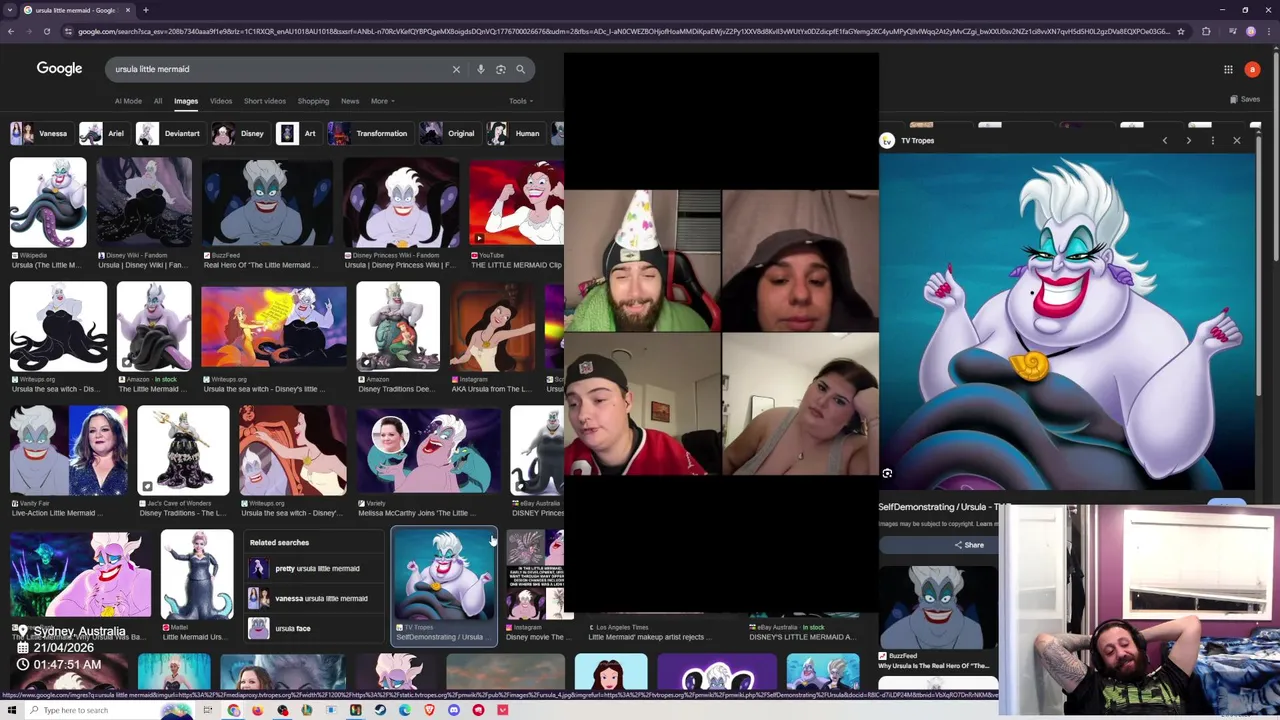Open Discord from the taskbar

click(x=454, y=710)
